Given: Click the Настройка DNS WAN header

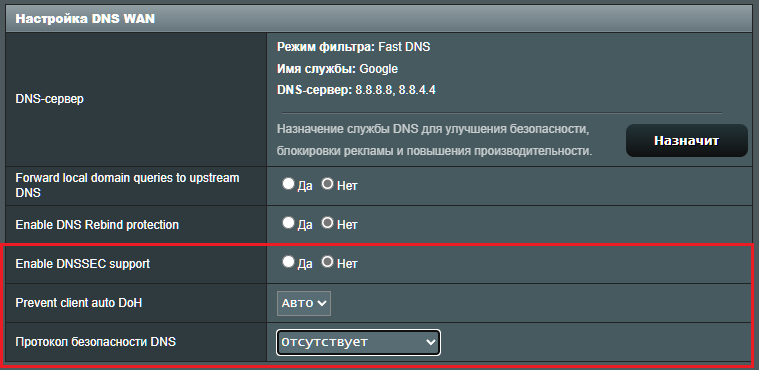Looking at the screenshot, I should (x=85, y=19).
